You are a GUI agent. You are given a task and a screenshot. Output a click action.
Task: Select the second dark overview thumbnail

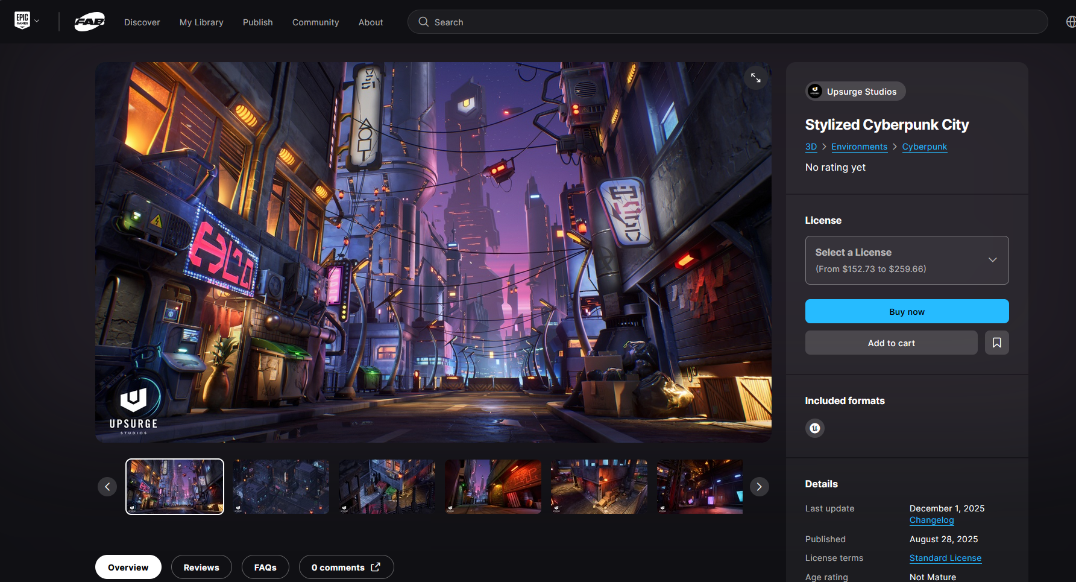[x=281, y=487]
